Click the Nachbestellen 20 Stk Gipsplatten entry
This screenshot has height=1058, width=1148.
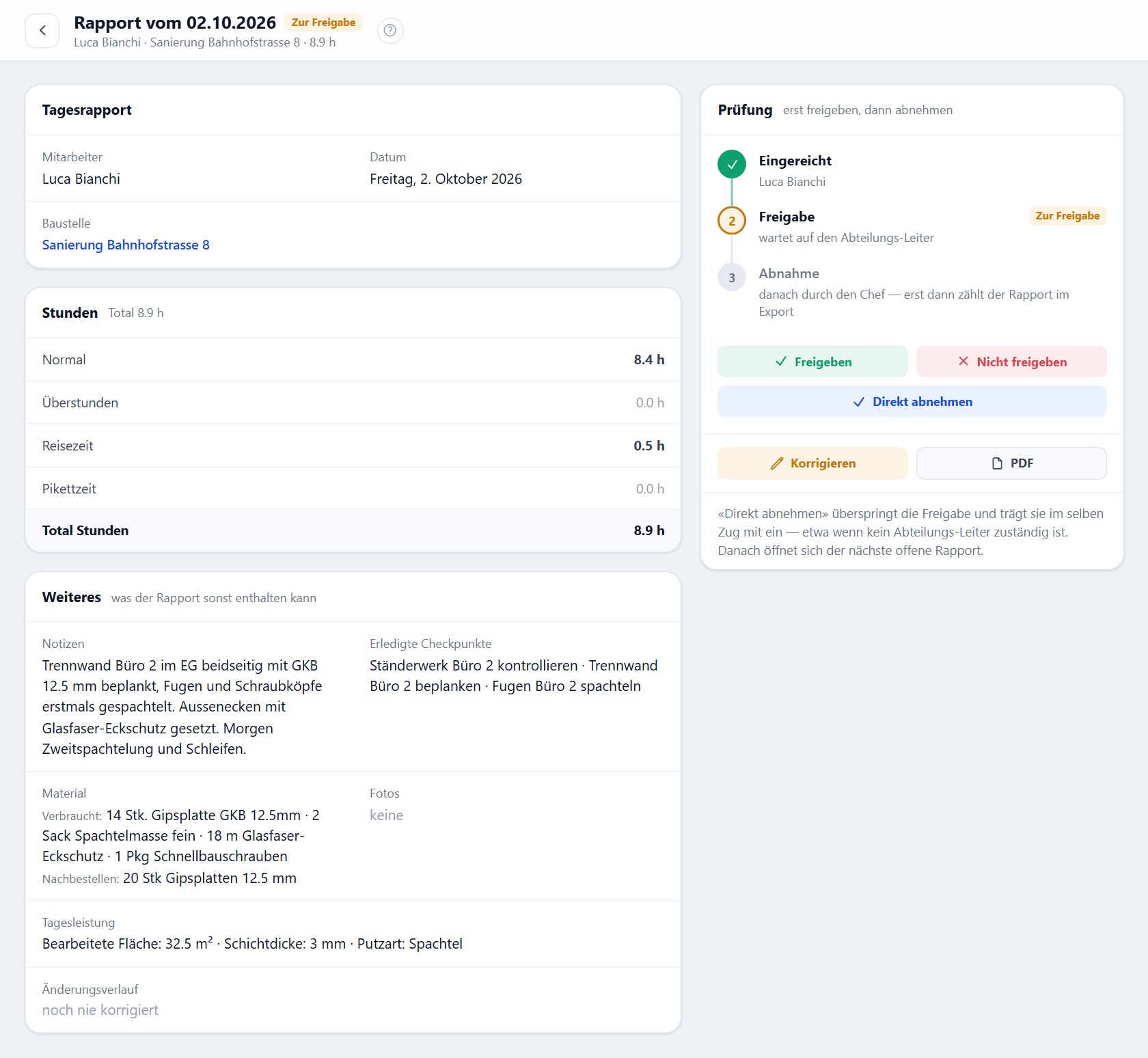pos(169,878)
